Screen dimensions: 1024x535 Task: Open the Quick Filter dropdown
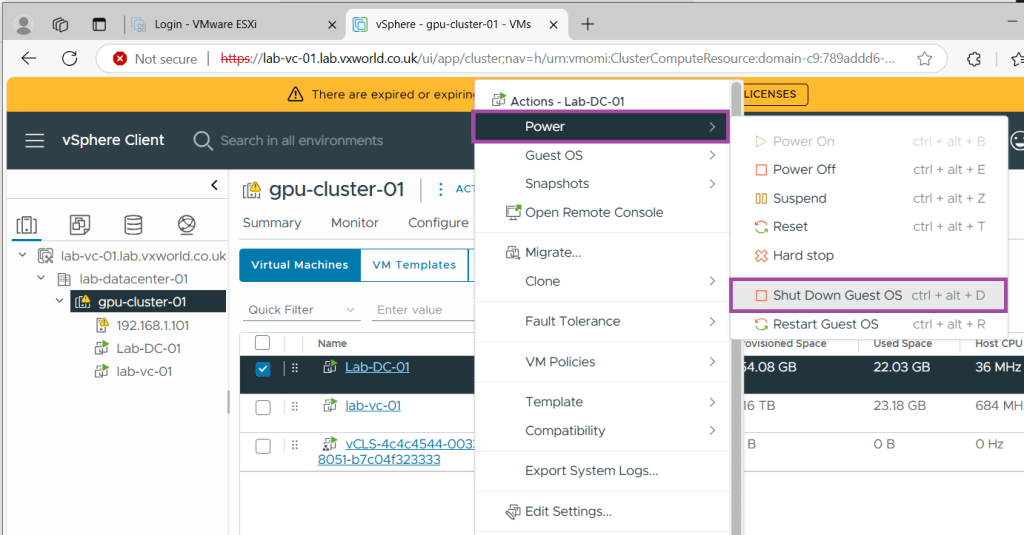click(302, 310)
